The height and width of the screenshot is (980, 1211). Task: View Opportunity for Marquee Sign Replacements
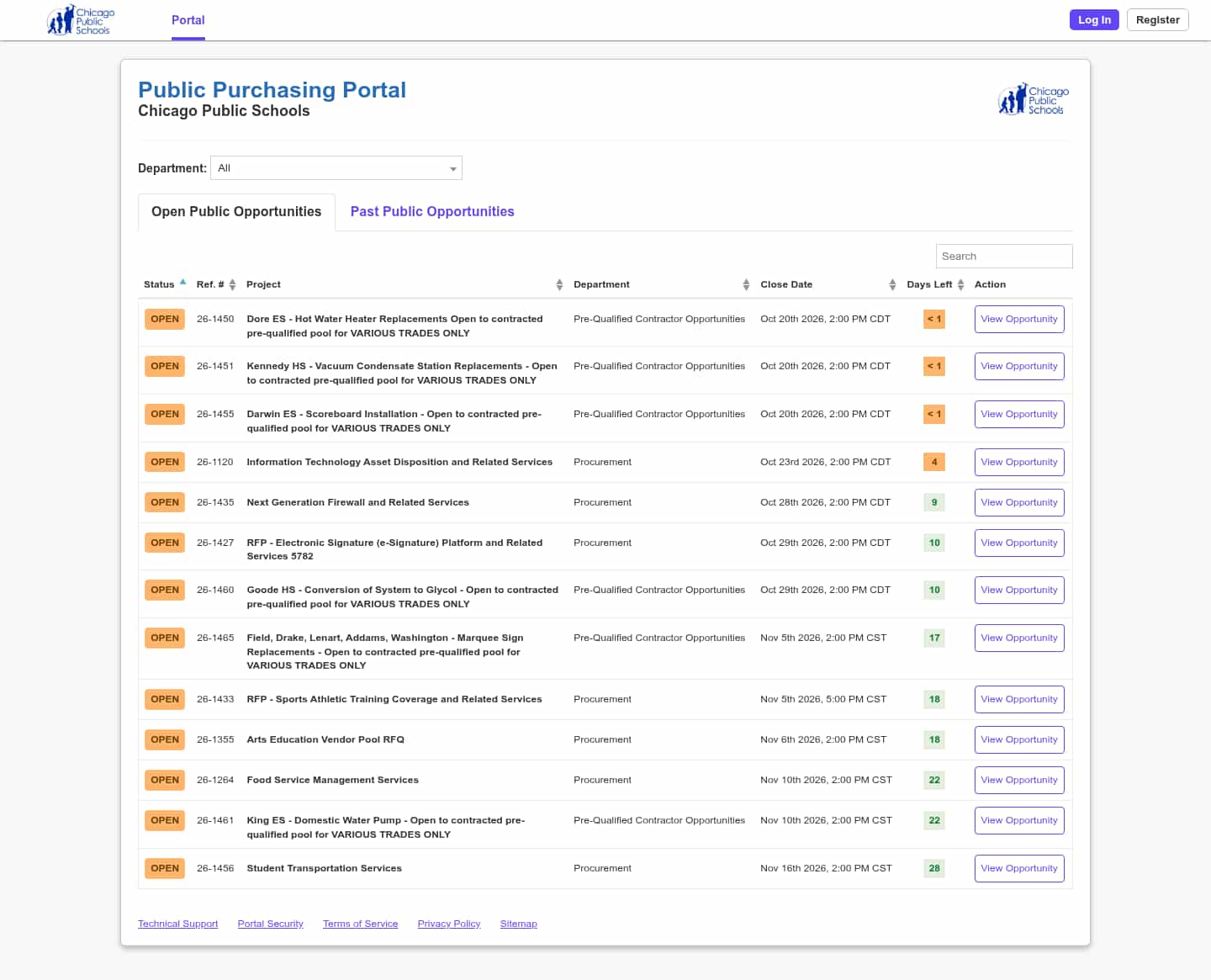[x=1019, y=638]
